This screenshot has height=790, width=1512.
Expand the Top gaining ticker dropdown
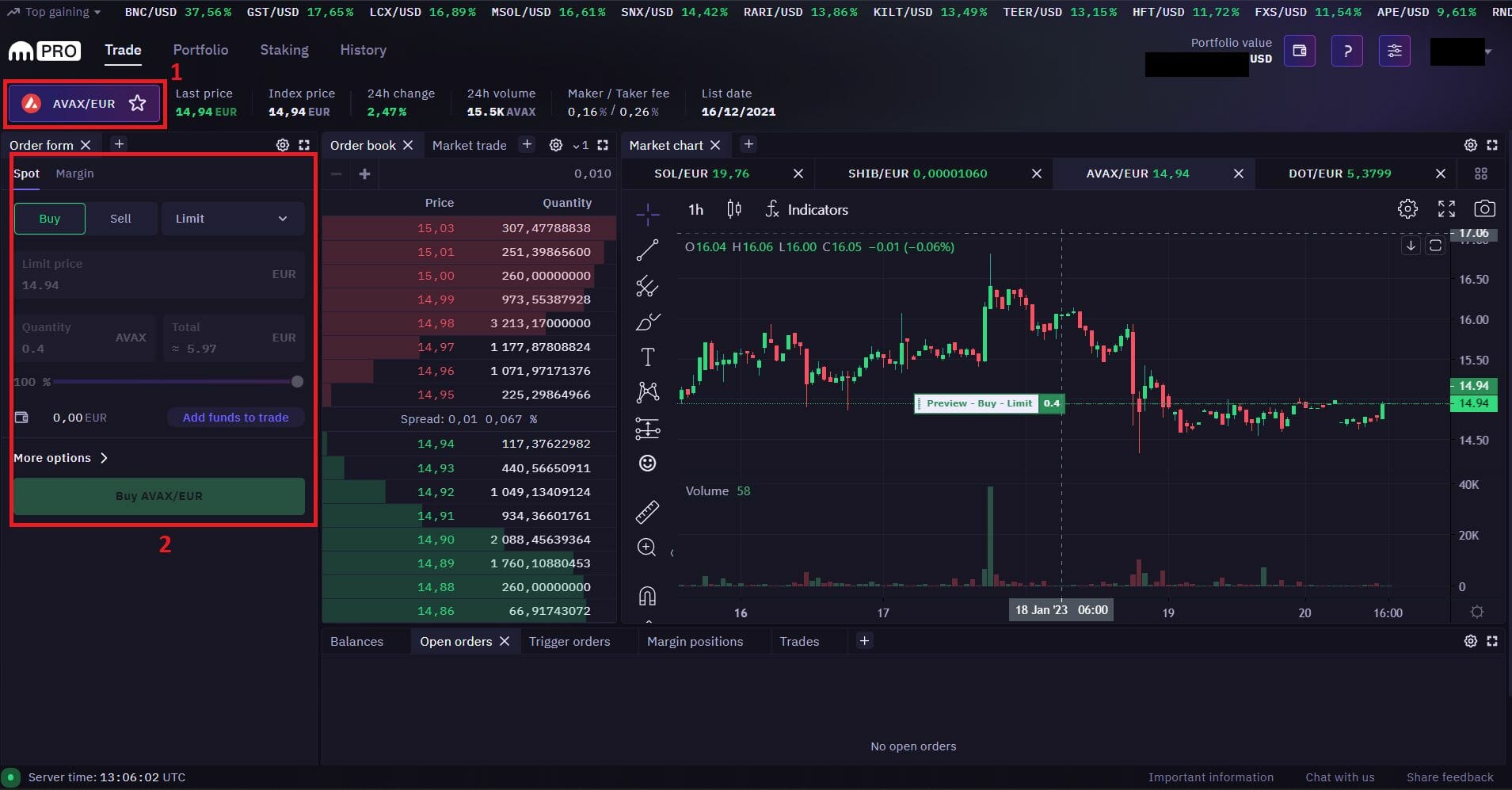[54, 12]
